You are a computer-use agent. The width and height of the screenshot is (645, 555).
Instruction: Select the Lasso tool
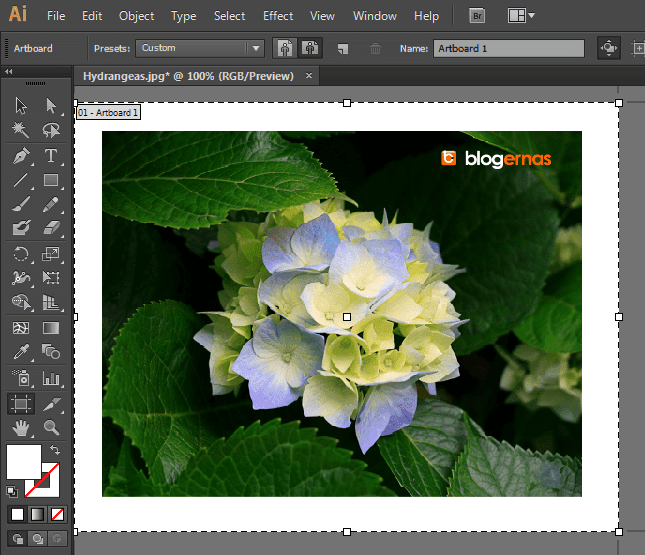[x=51, y=130]
